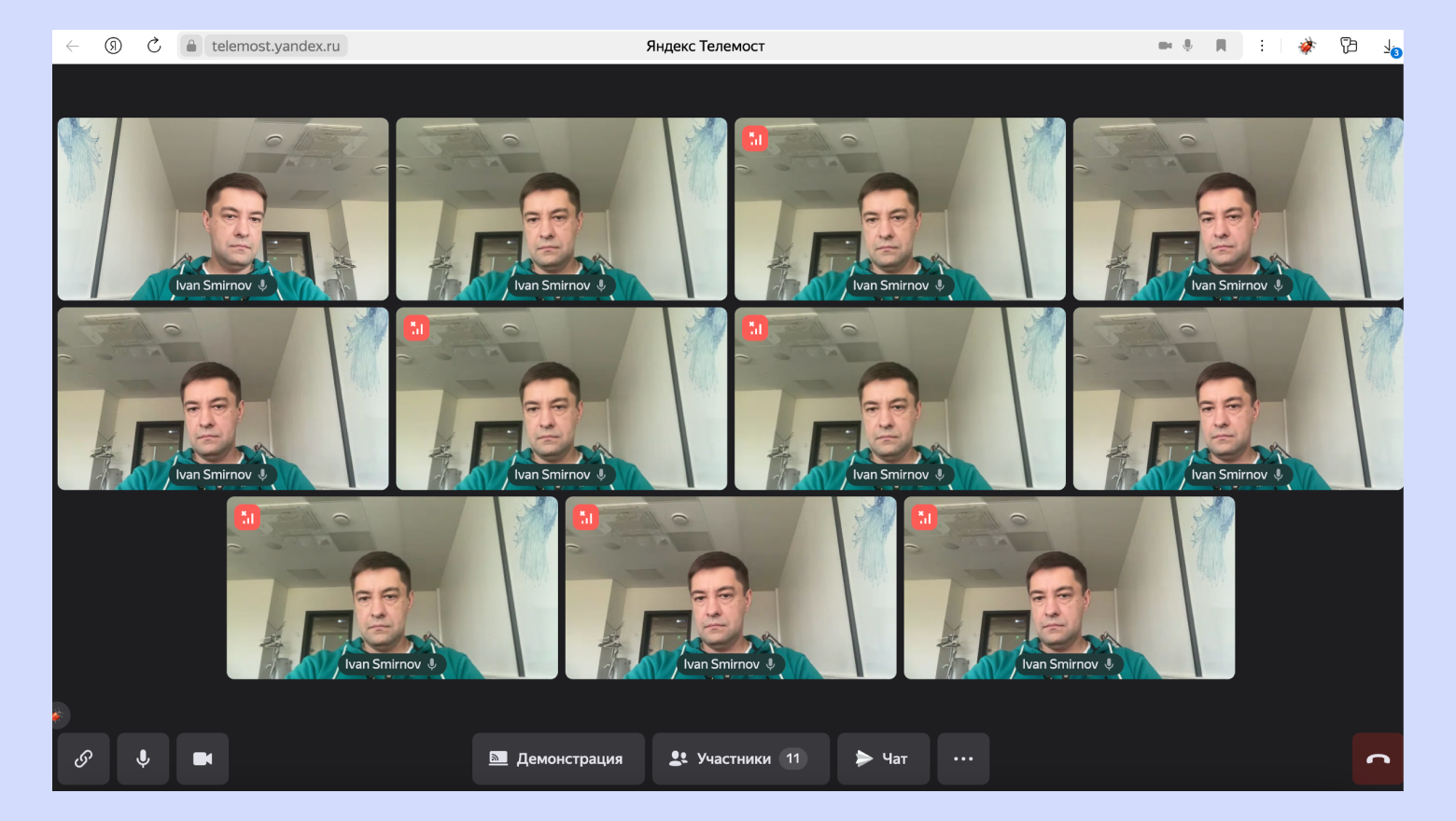Go back using the browser back arrow

point(73,46)
